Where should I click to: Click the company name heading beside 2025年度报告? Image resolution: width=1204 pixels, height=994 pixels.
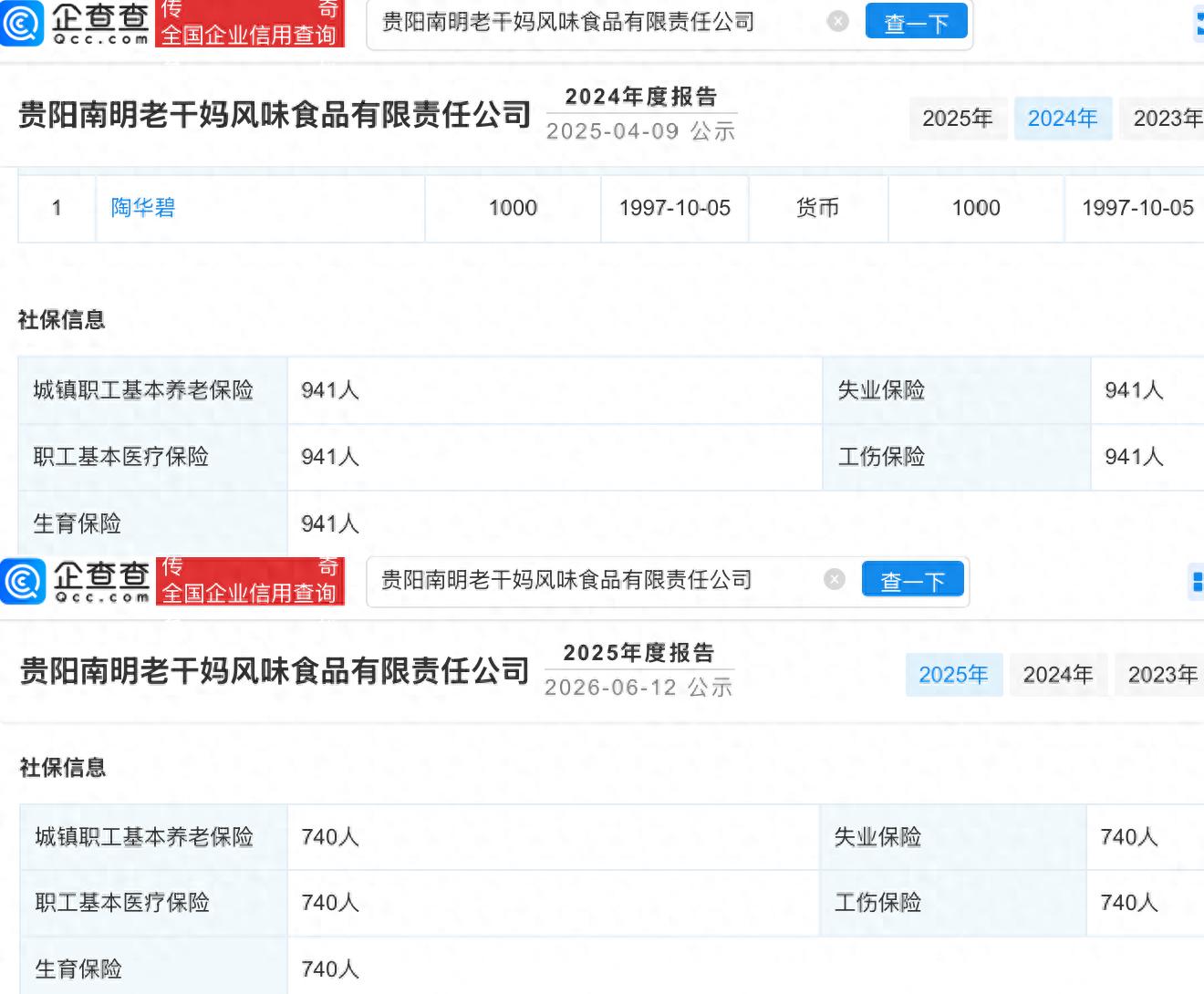coord(275,671)
